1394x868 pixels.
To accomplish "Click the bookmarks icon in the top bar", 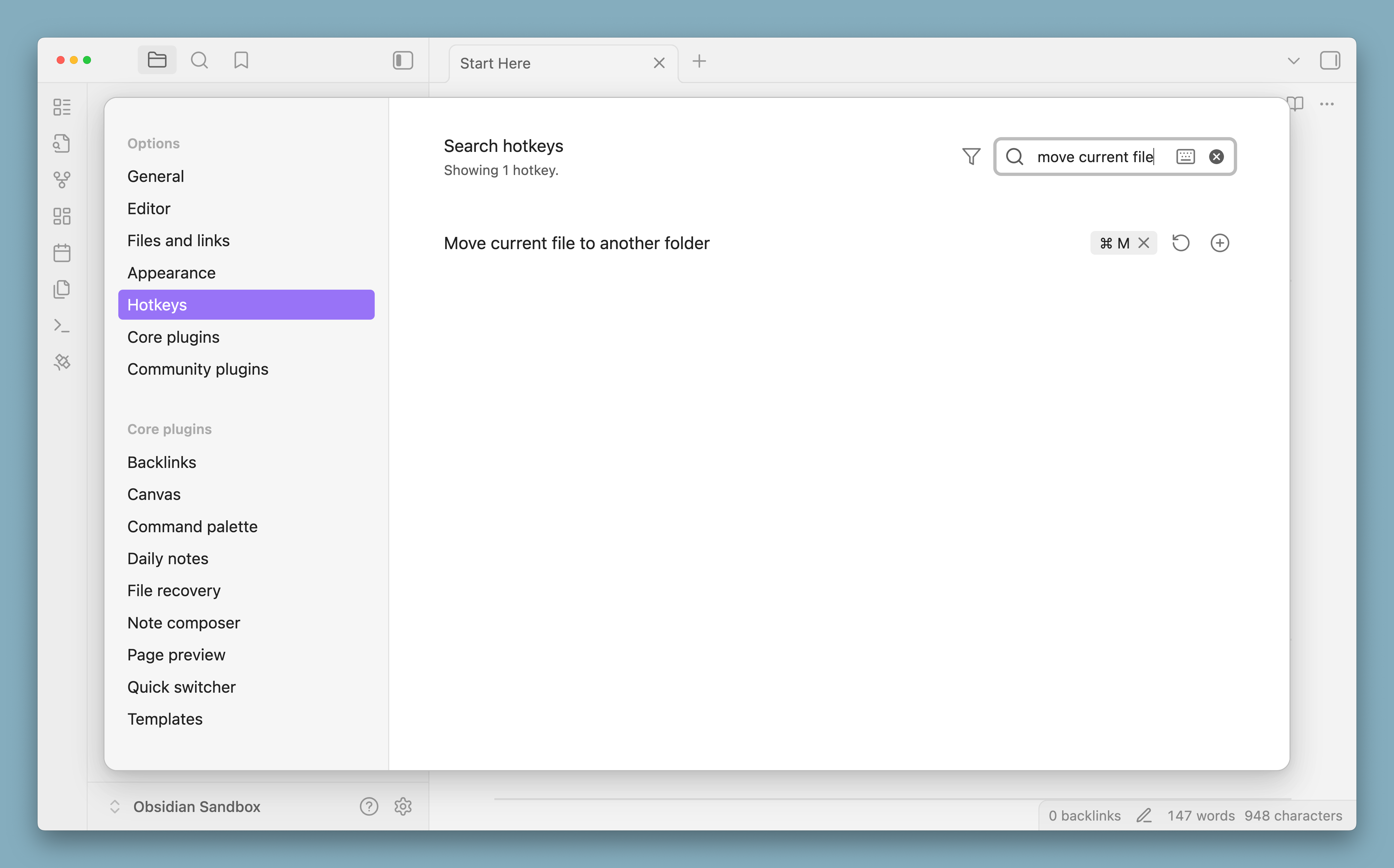I will coord(241,60).
